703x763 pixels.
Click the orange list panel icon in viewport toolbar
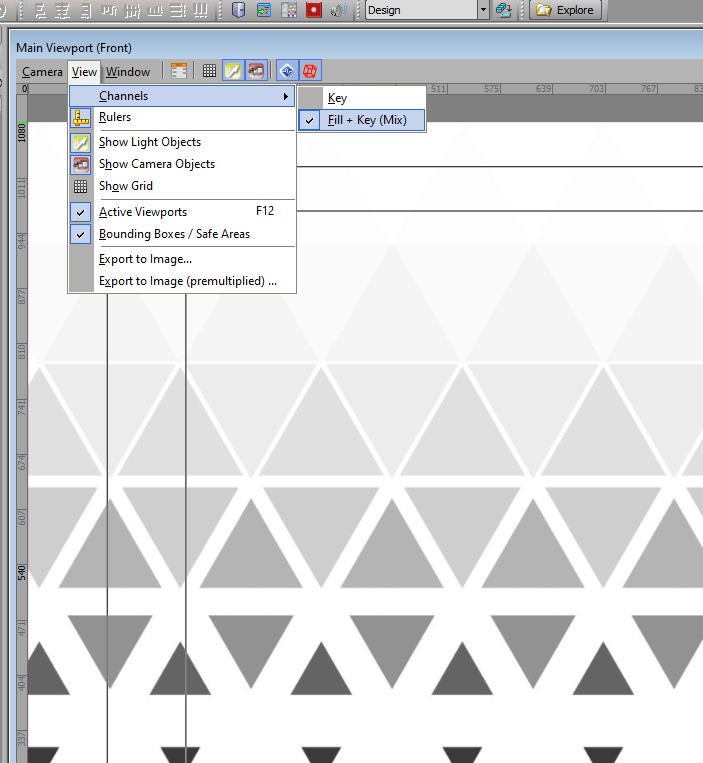click(x=179, y=71)
